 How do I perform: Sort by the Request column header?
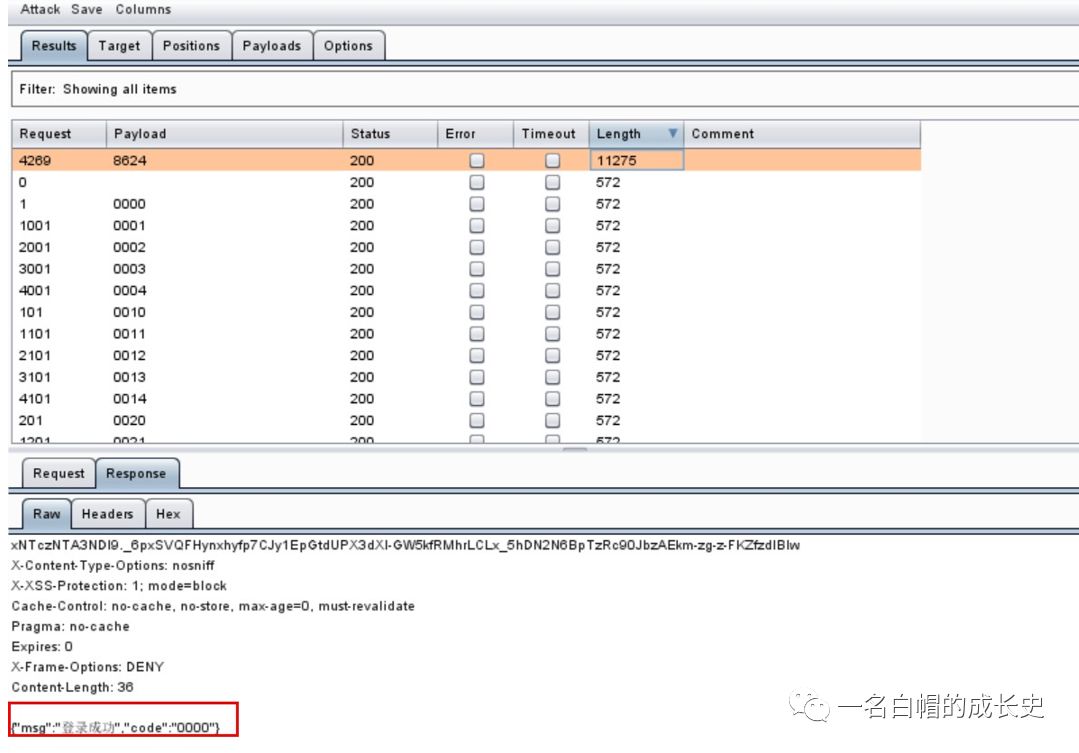[59, 134]
